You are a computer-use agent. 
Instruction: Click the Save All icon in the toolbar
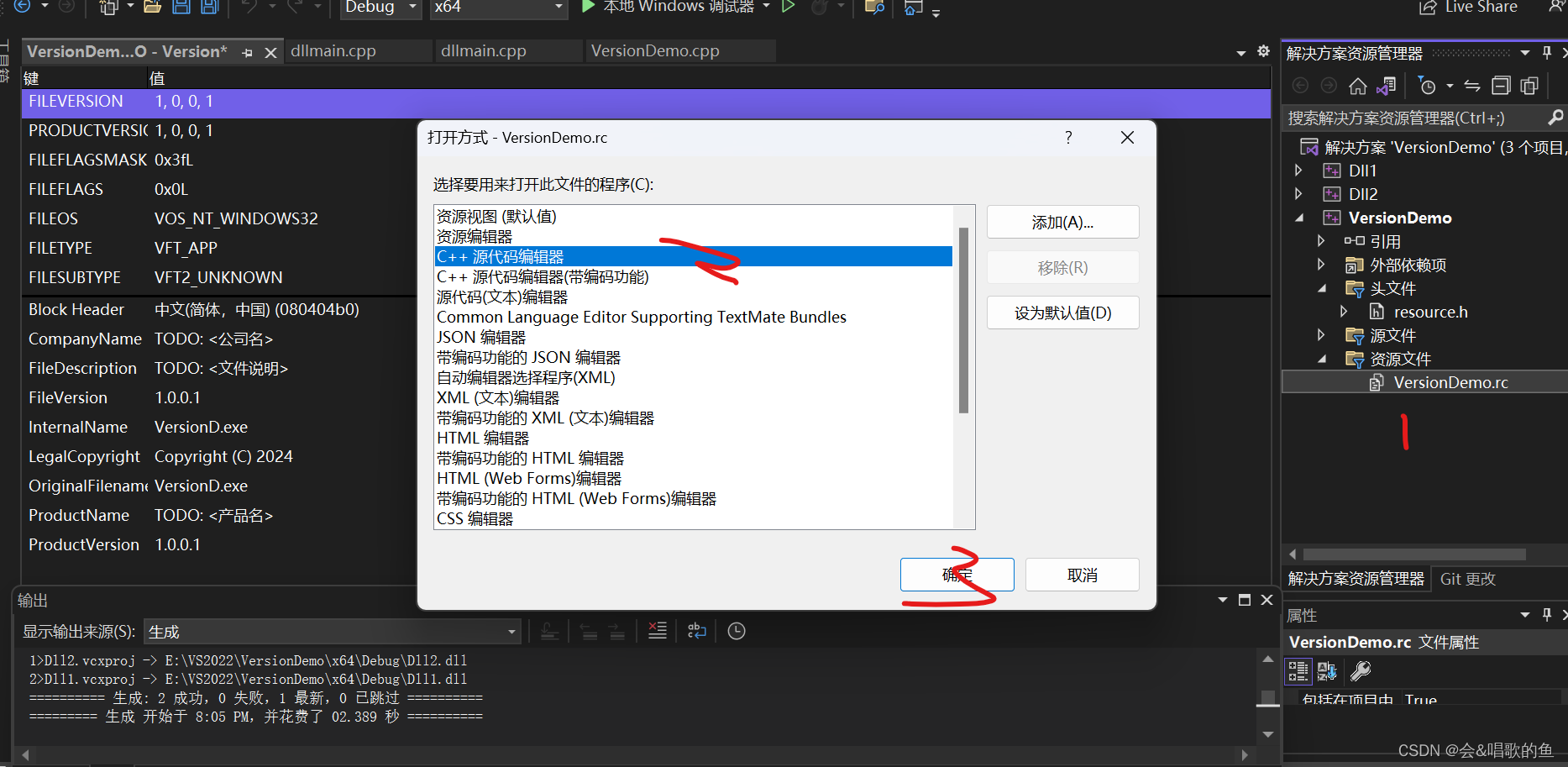coord(208,7)
